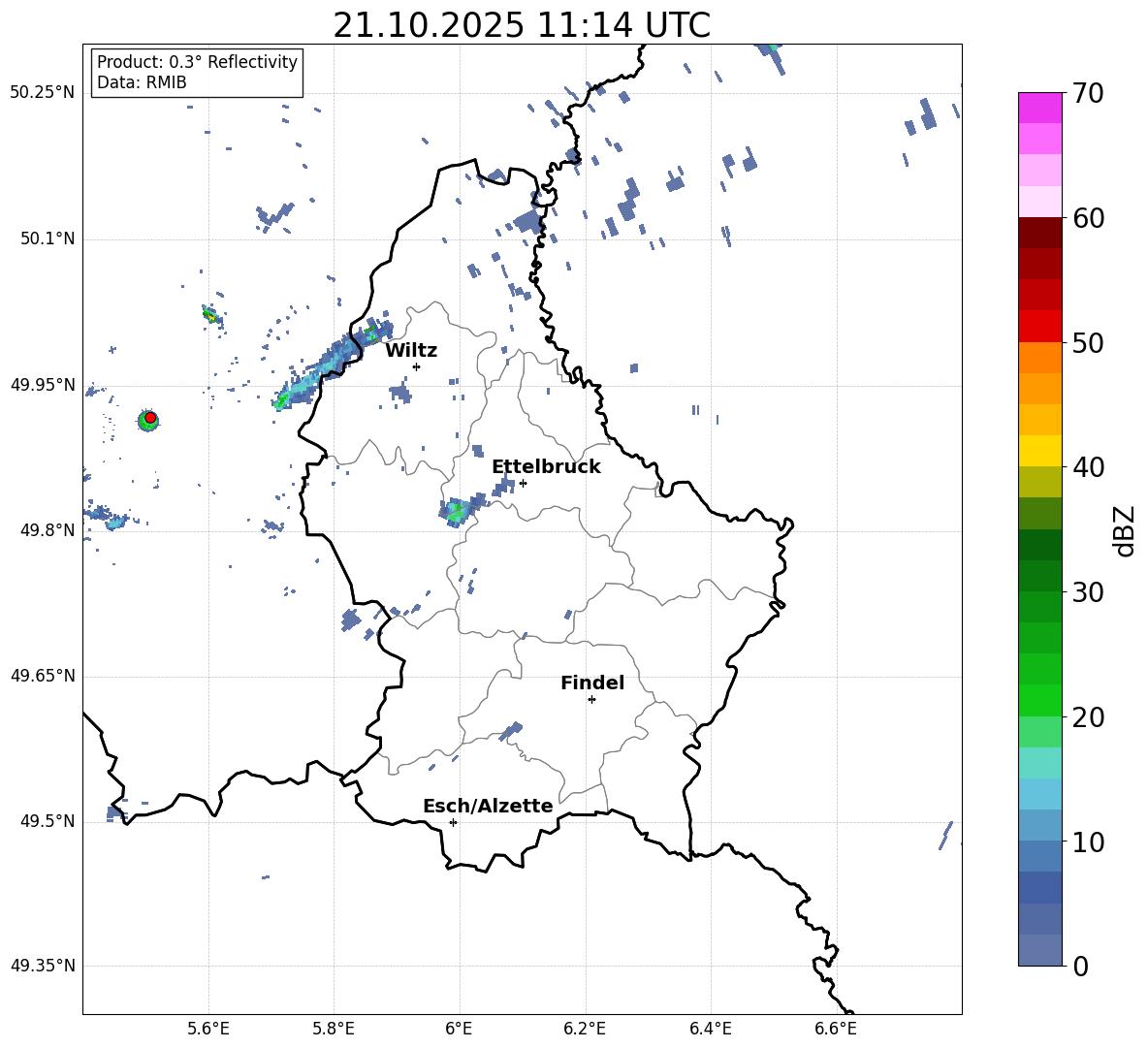
Task: Click the Esch/Alzette city label
Action: click(x=488, y=806)
